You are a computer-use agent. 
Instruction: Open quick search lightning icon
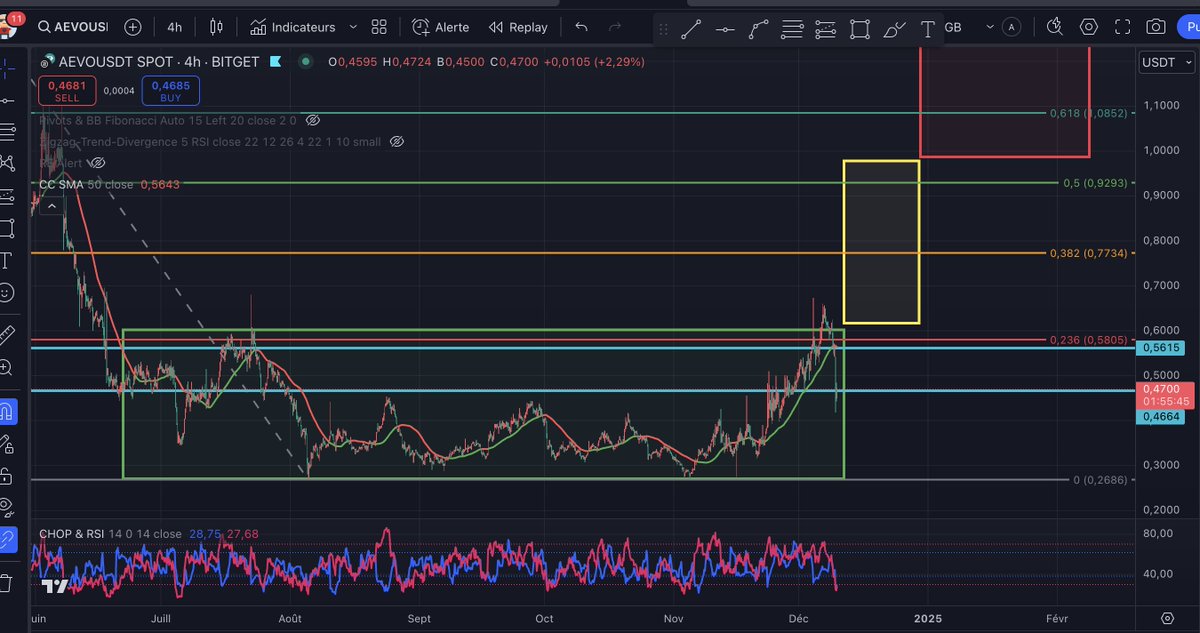tap(1054, 27)
